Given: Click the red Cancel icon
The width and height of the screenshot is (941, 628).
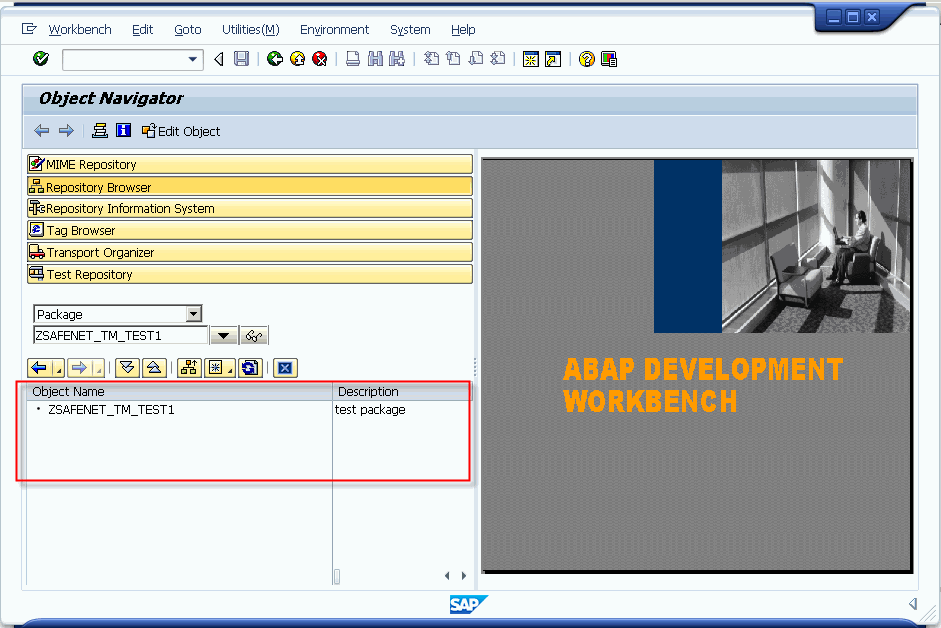Looking at the screenshot, I should tap(320, 59).
